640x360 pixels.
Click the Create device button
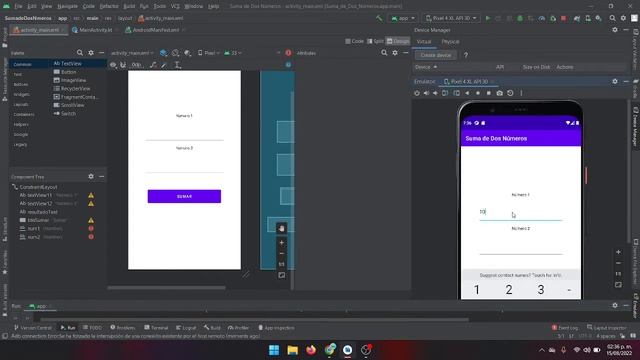(436, 55)
